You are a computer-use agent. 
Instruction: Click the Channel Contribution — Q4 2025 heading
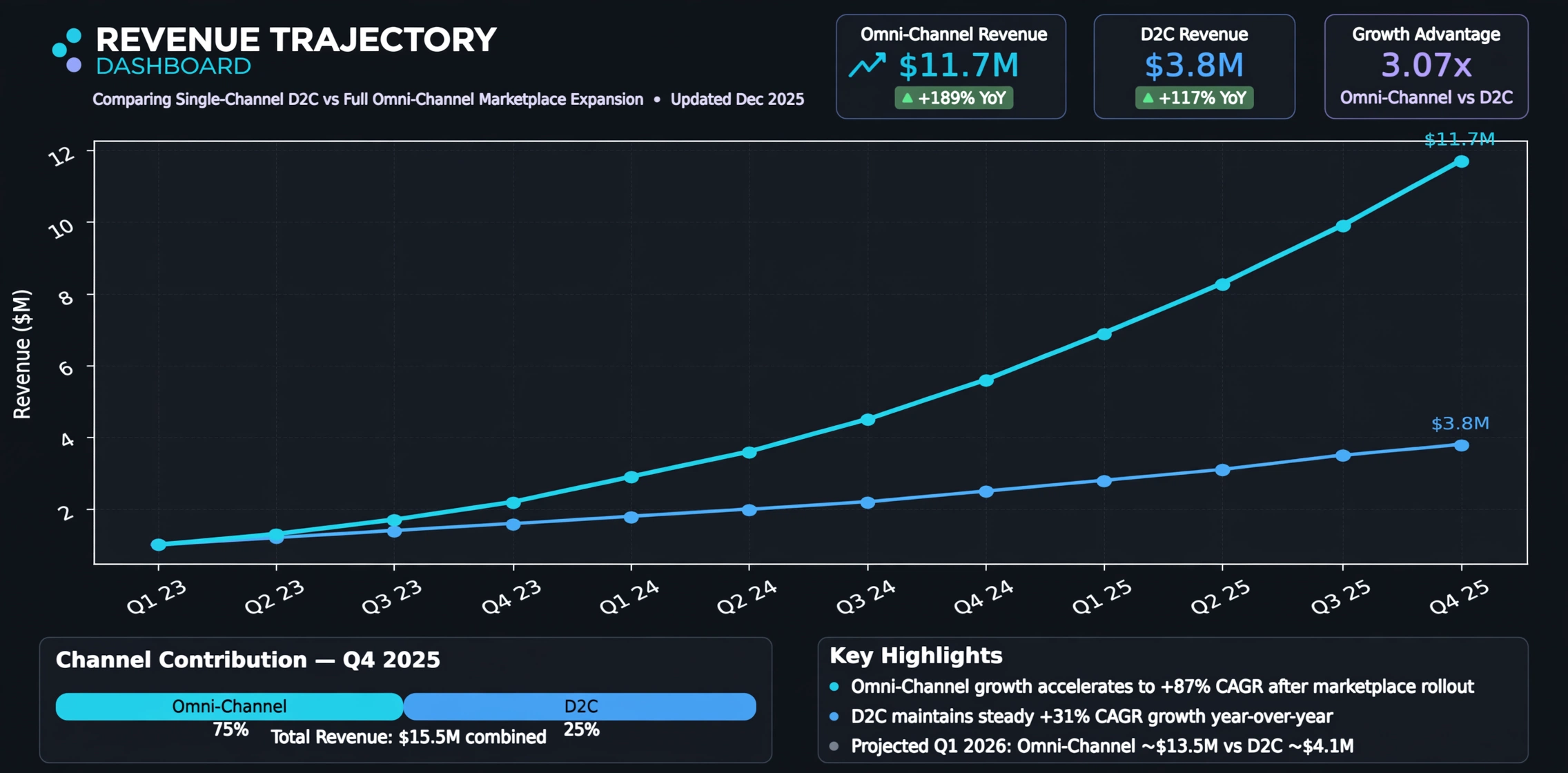point(248,660)
